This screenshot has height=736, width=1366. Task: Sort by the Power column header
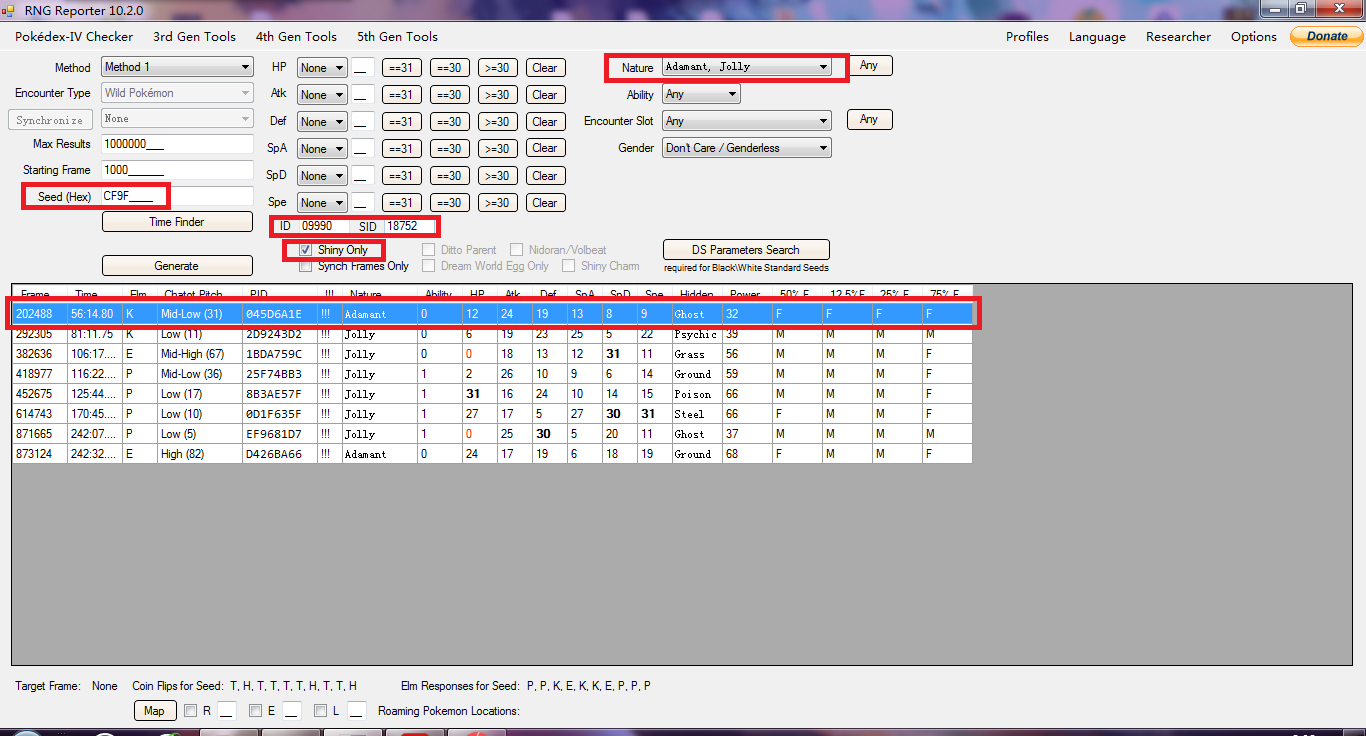coord(747,294)
